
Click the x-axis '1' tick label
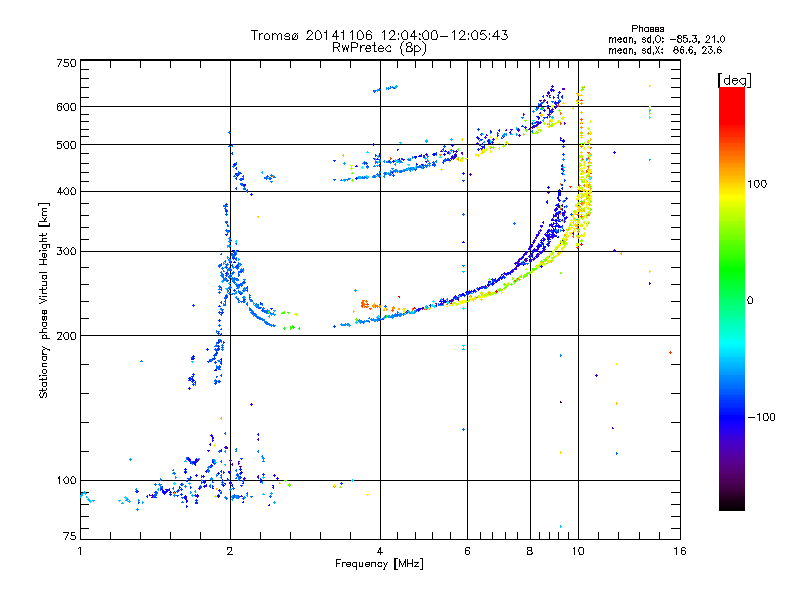[x=80, y=551]
